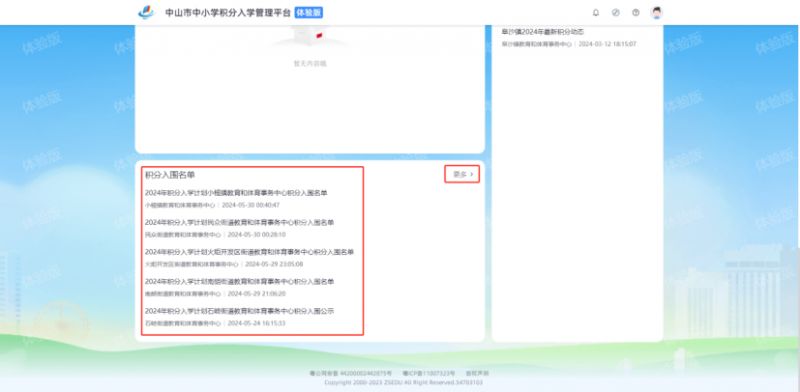Click the 粤ICP备 record number in footer
The height and width of the screenshot is (392, 800).
(x=429, y=374)
